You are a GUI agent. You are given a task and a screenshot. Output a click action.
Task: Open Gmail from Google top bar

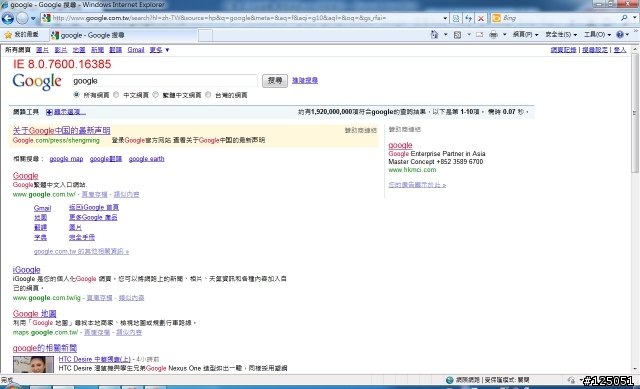[136, 50]
